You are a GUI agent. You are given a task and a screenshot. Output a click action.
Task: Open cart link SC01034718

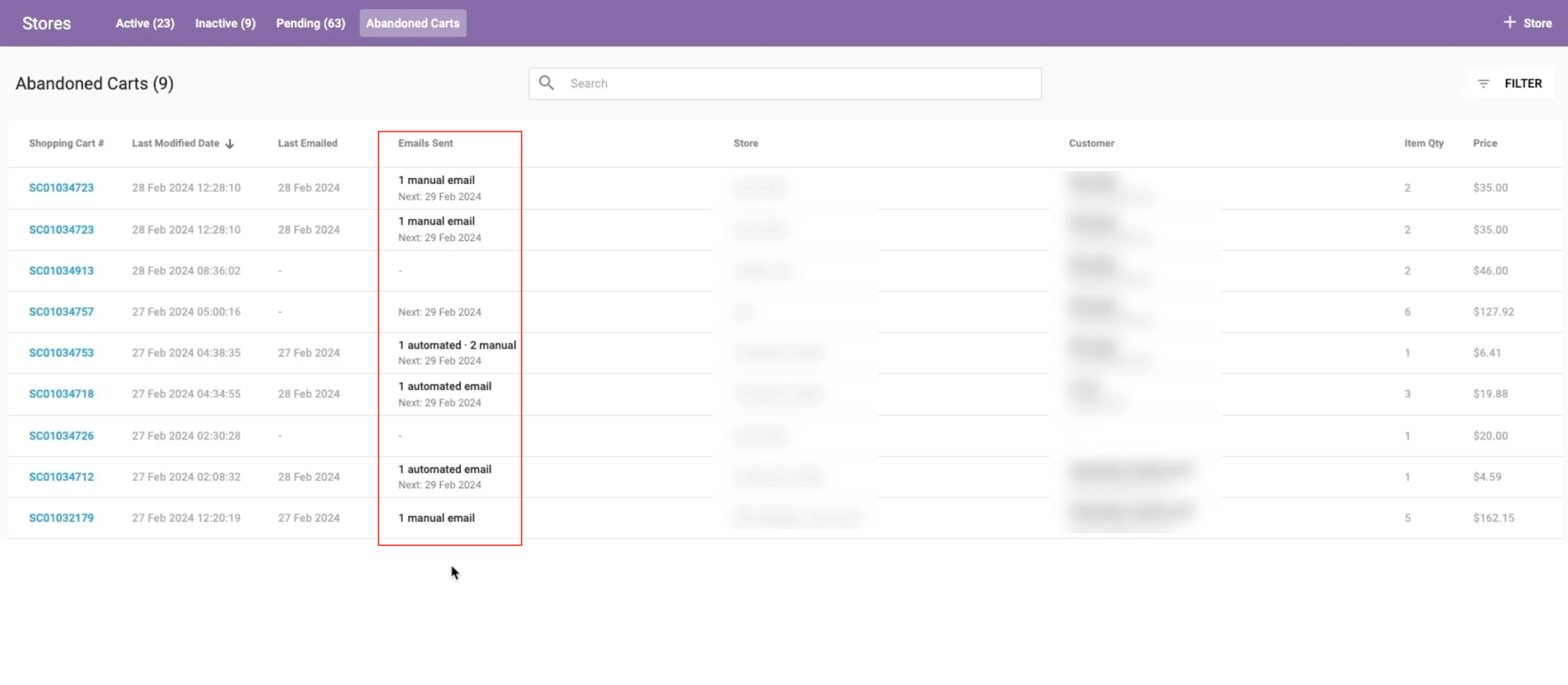(x=61, y=394)
